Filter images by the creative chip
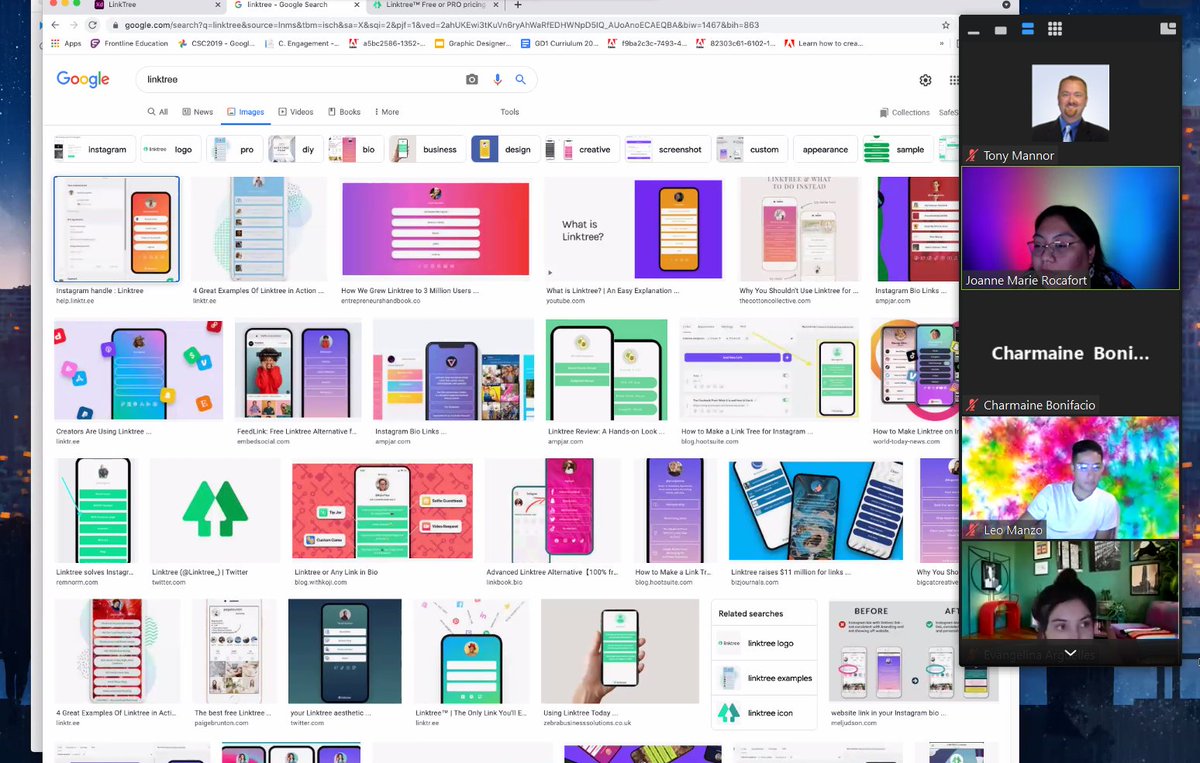The width and height of the screenshot is (1200, 763). tap(582, 149)
